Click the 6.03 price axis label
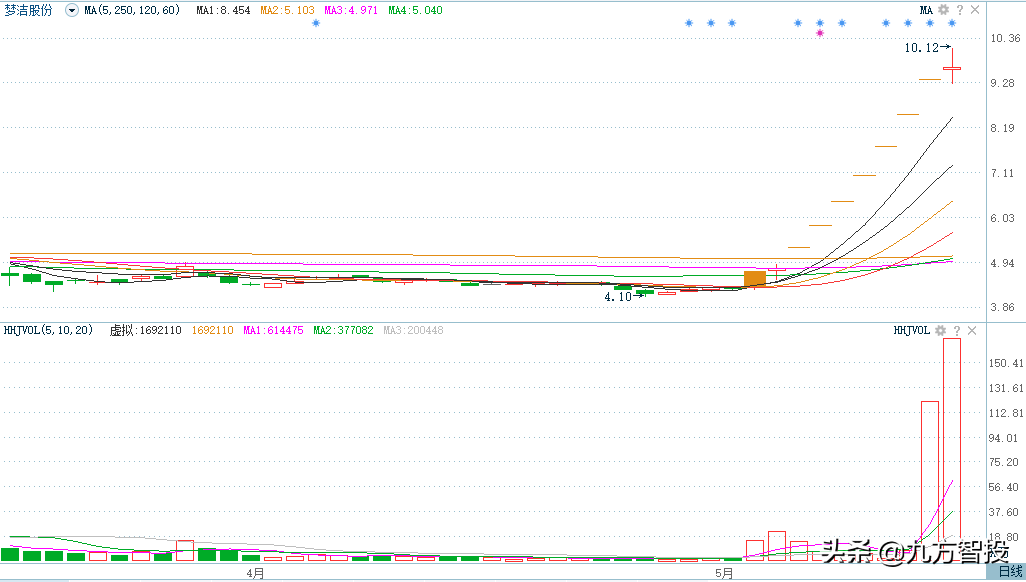1026x582 pixels. click(1002, 218)
